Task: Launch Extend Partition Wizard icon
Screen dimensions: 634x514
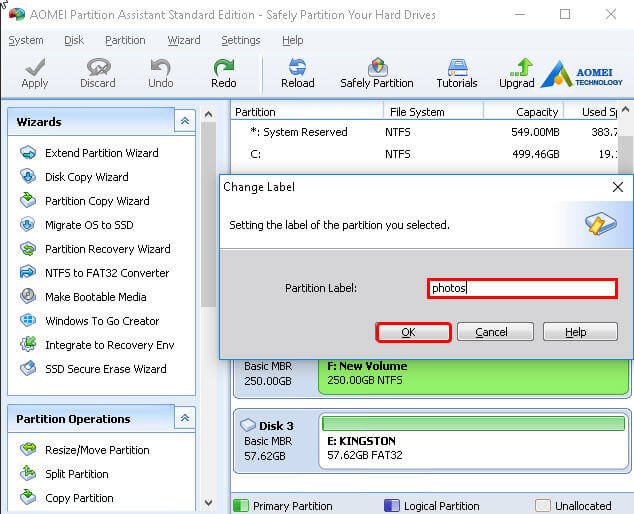Action: [28, 153]
